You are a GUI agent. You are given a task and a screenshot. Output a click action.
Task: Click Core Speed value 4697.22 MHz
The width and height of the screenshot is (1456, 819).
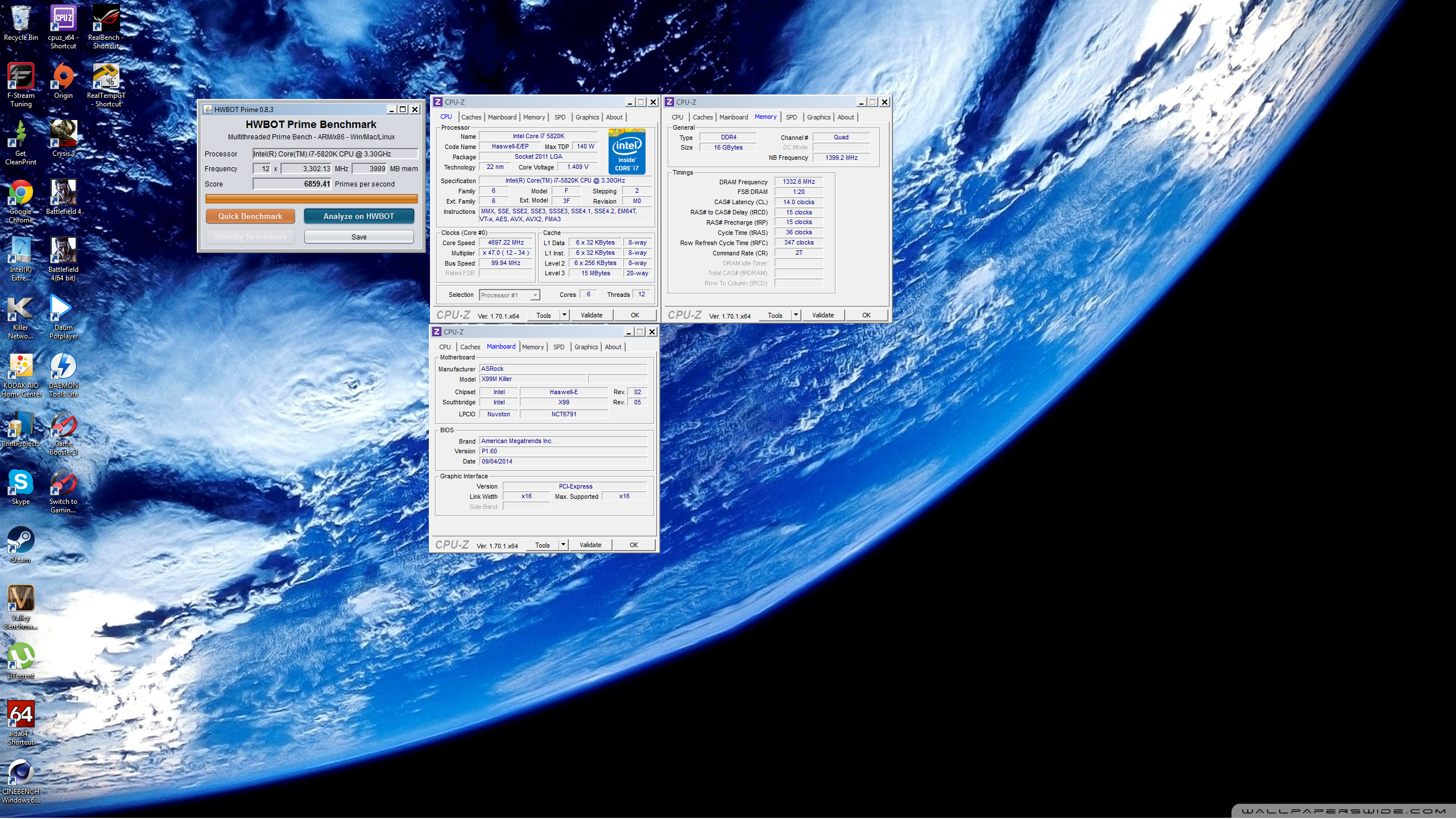pos(506,243)
